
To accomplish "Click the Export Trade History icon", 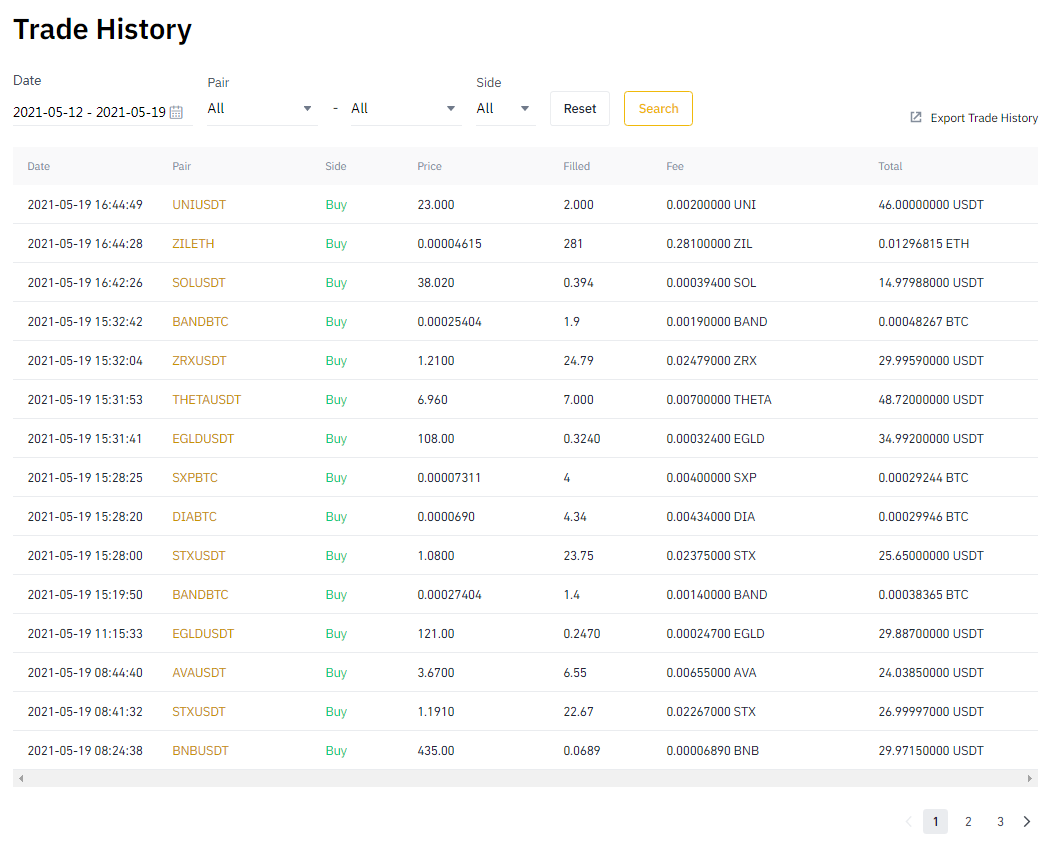I will pyautogui.click(x=915, y=118).
